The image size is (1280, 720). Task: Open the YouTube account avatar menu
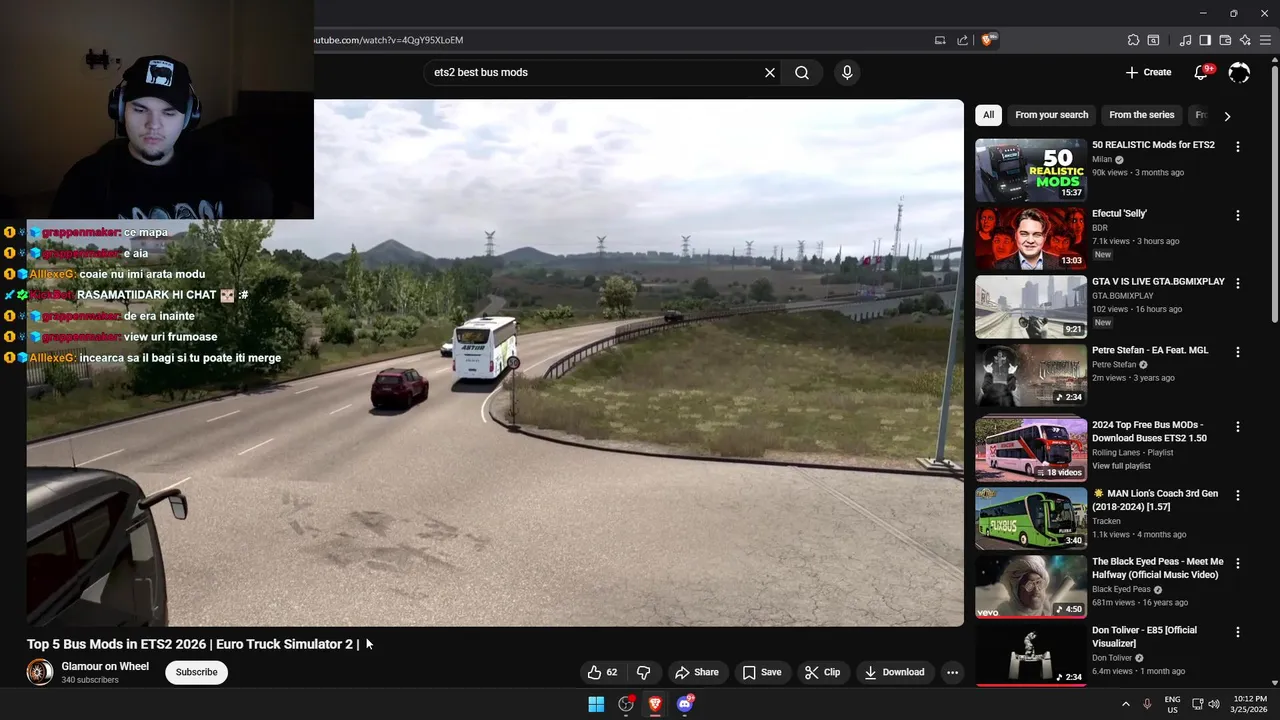pyautogui.click(x=1239, y=72)
